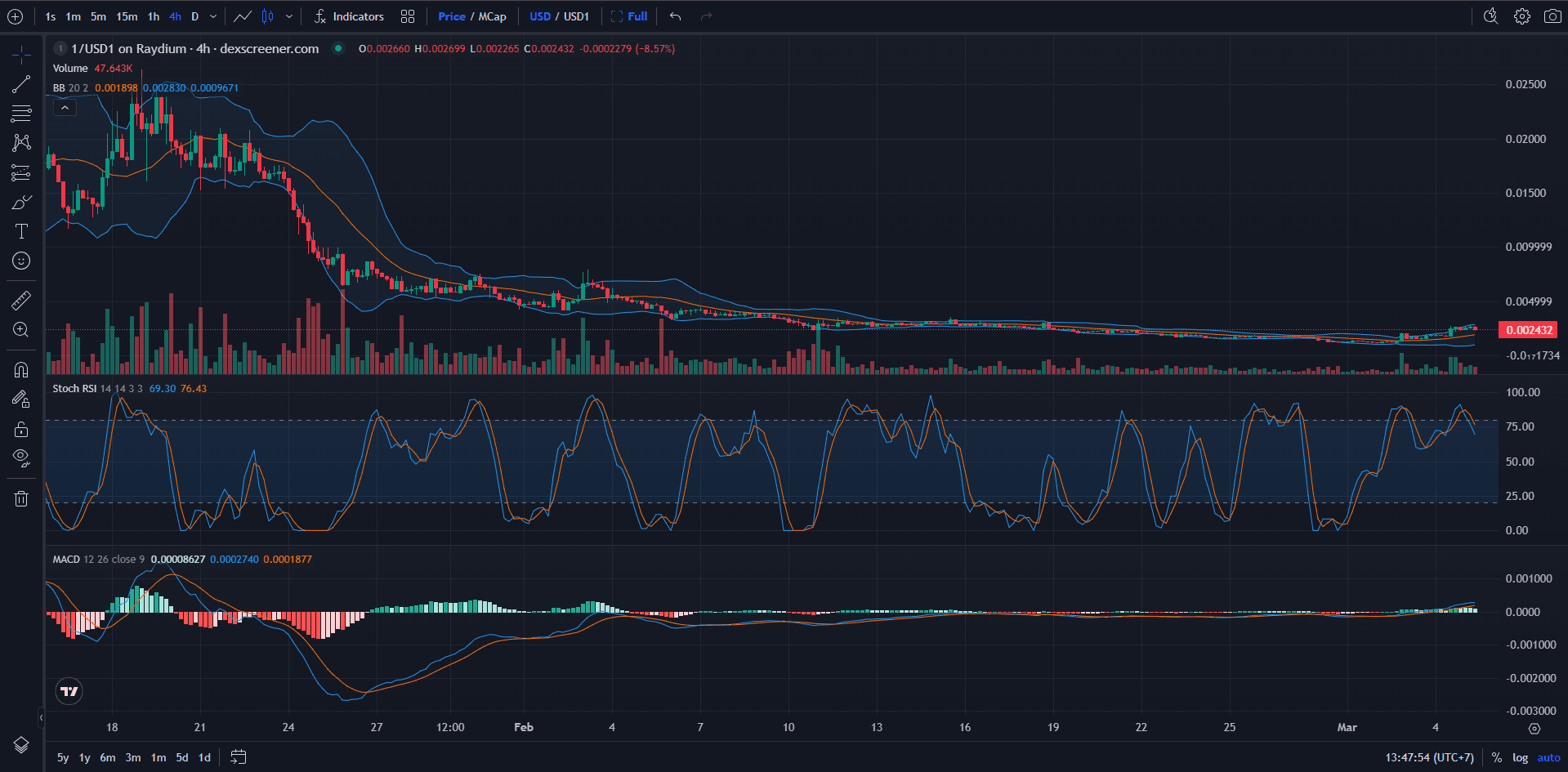
Task: Select the Brush drawing tool
Action: coord(20,201)
